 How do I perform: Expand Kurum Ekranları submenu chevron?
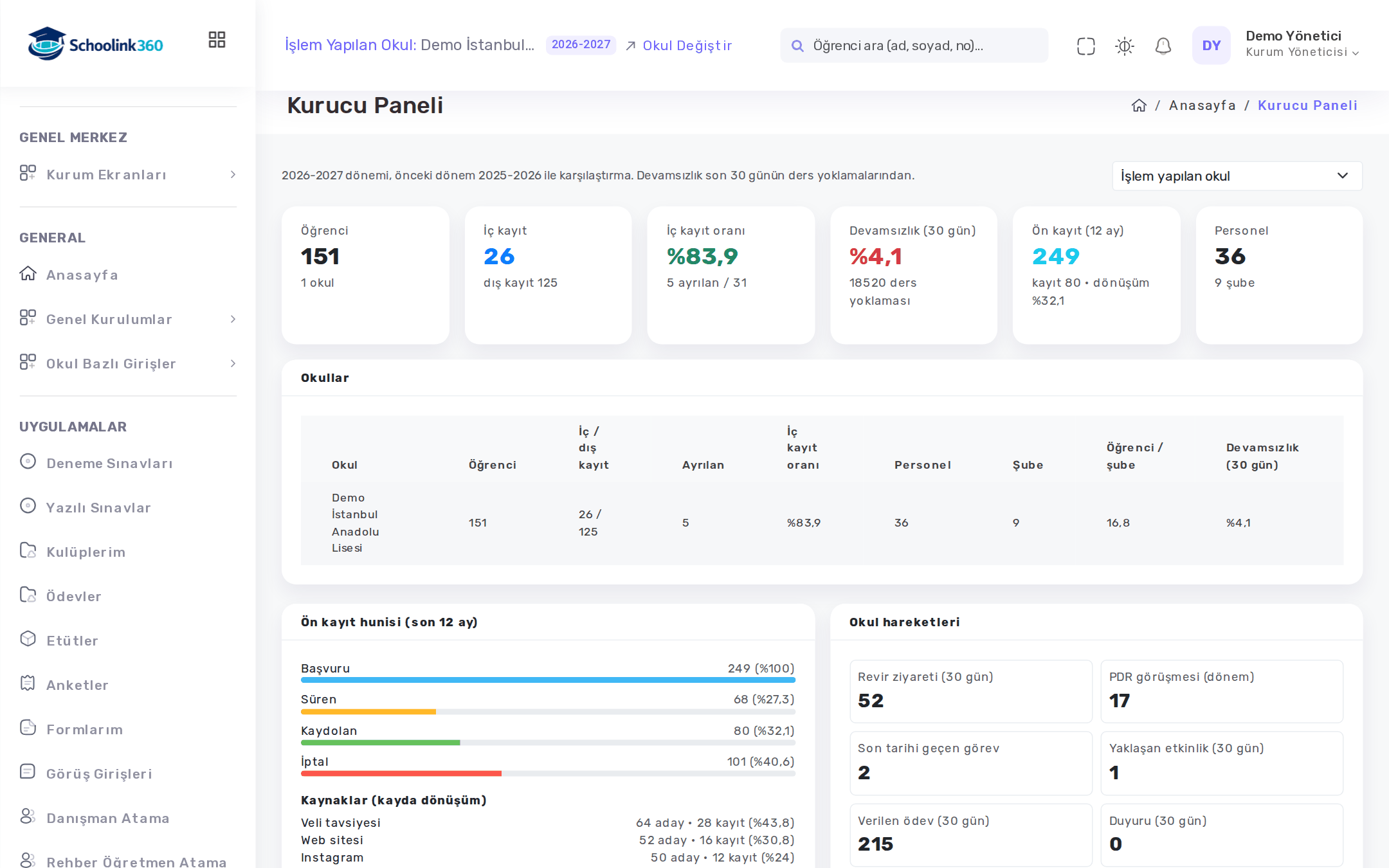click(233, 175)
